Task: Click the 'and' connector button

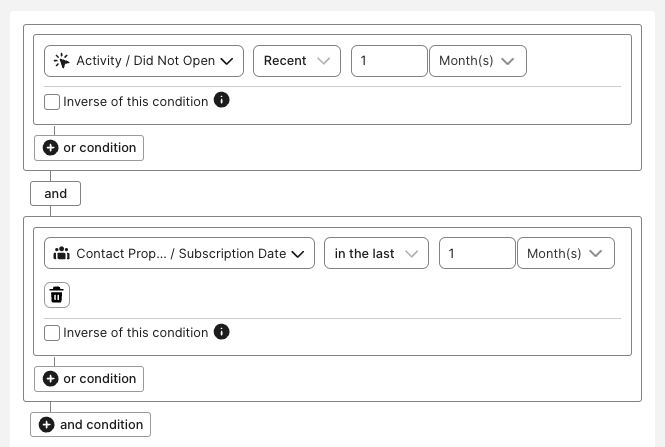Action: [55, 194]
